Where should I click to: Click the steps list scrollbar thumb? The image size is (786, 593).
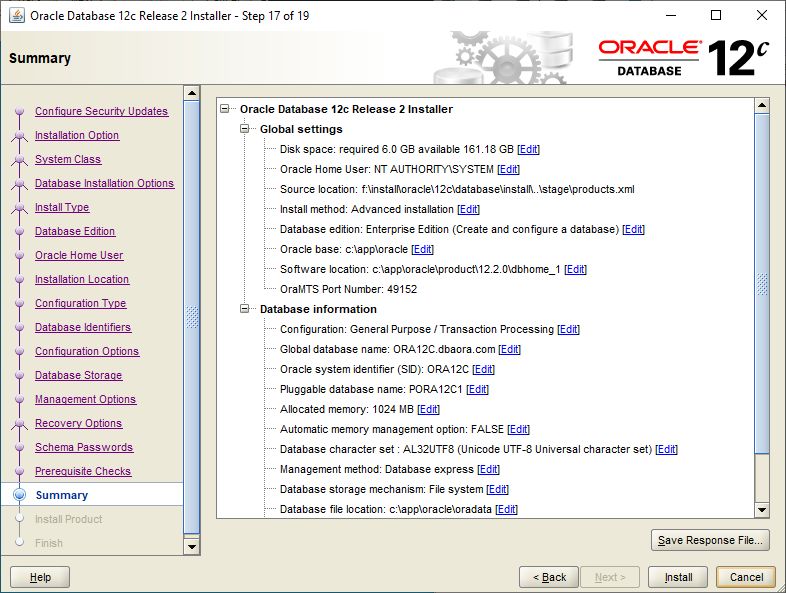[192, 318]
